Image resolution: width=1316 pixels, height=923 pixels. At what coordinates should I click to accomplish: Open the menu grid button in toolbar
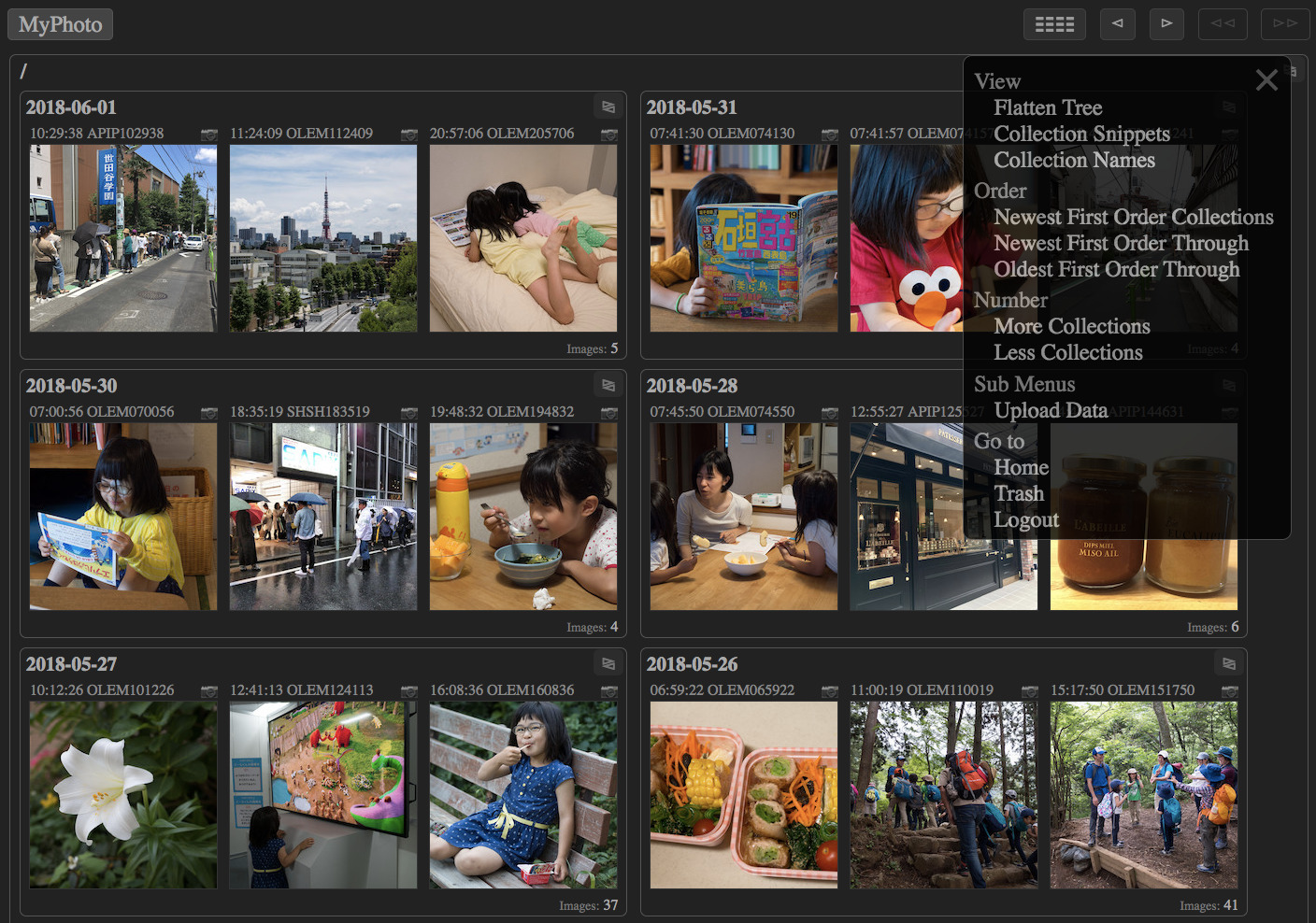click(1054, 24)
